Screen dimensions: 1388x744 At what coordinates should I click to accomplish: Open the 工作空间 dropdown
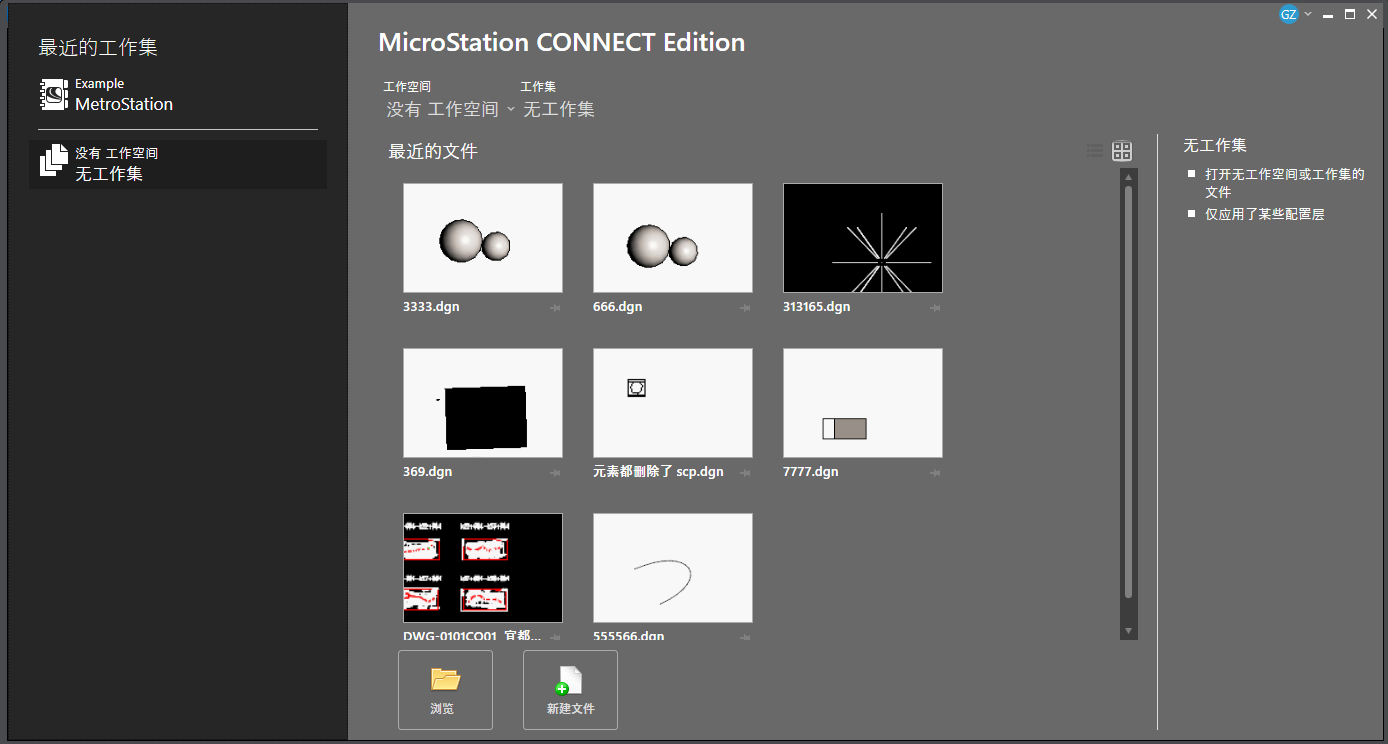[x=450, y=109]
